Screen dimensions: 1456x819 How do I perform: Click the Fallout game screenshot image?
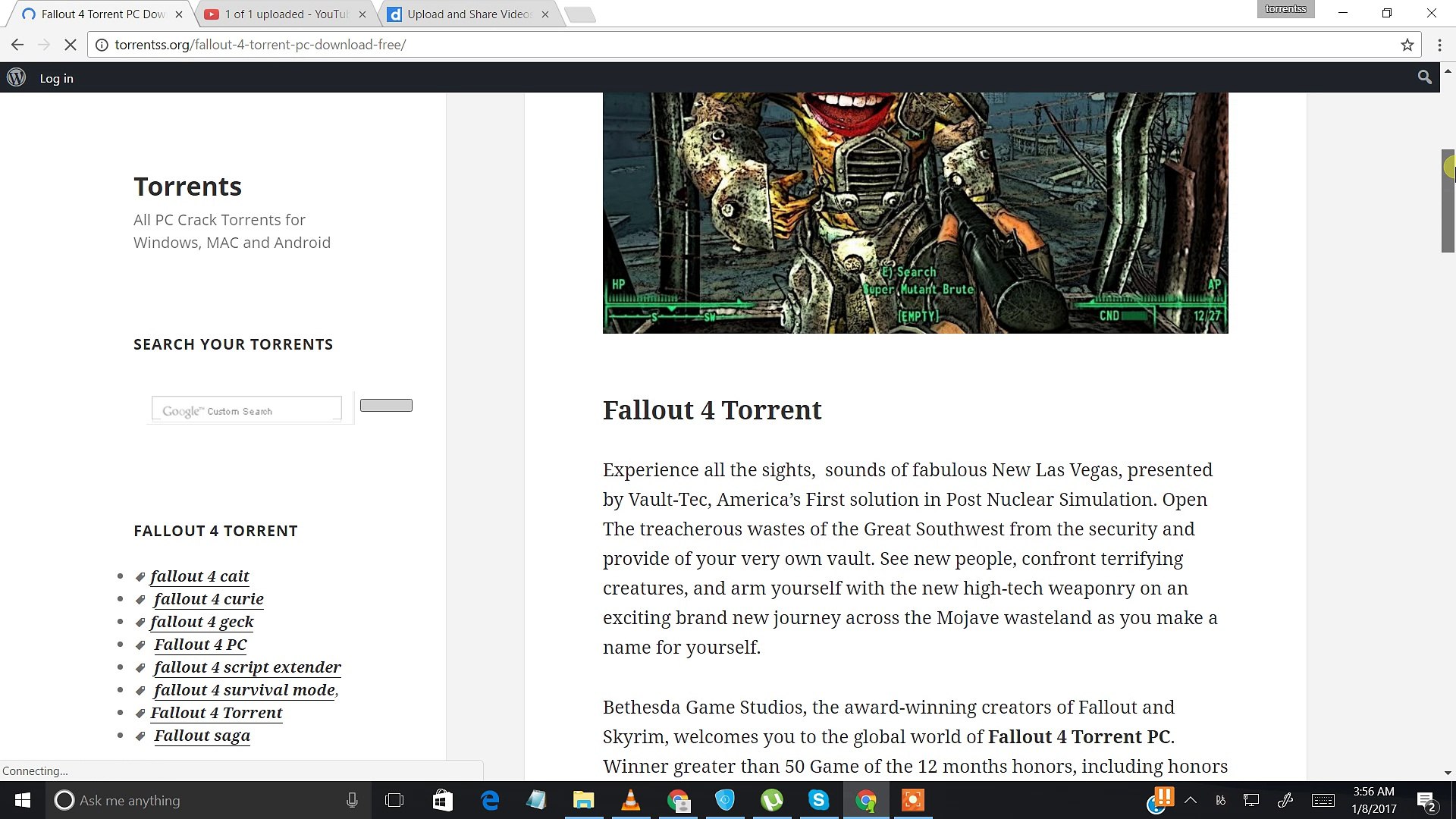915,212
